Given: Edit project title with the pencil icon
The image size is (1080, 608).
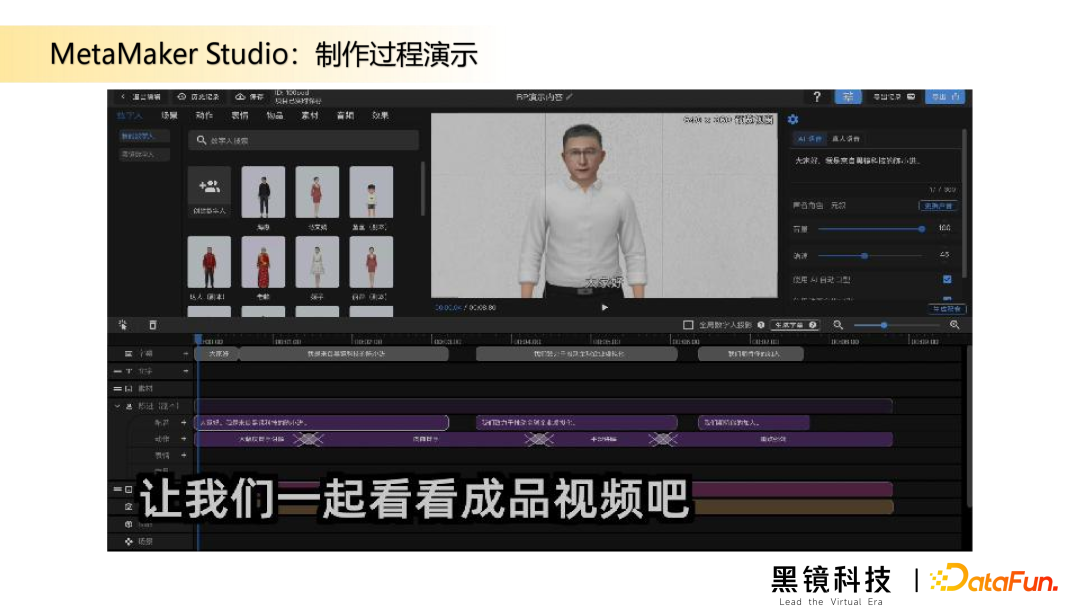Looking at the screenshot, I should point(570,97).
